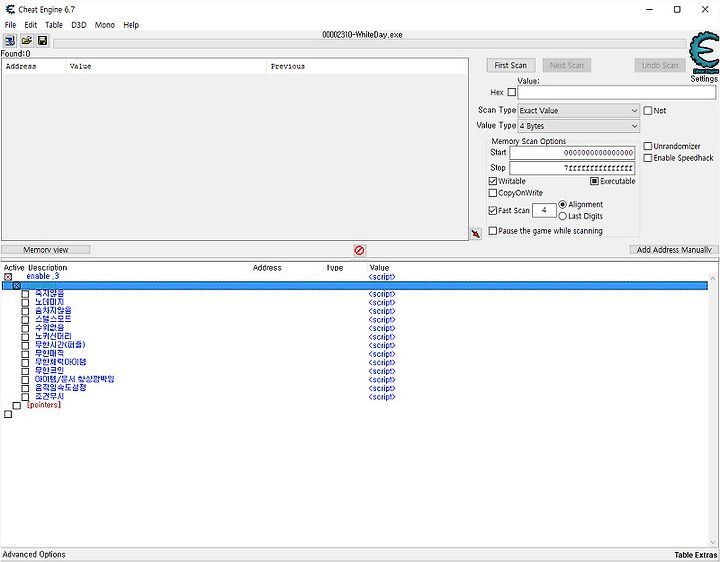Activate the 죽지않음 cheat checkbox

[25, 294]
